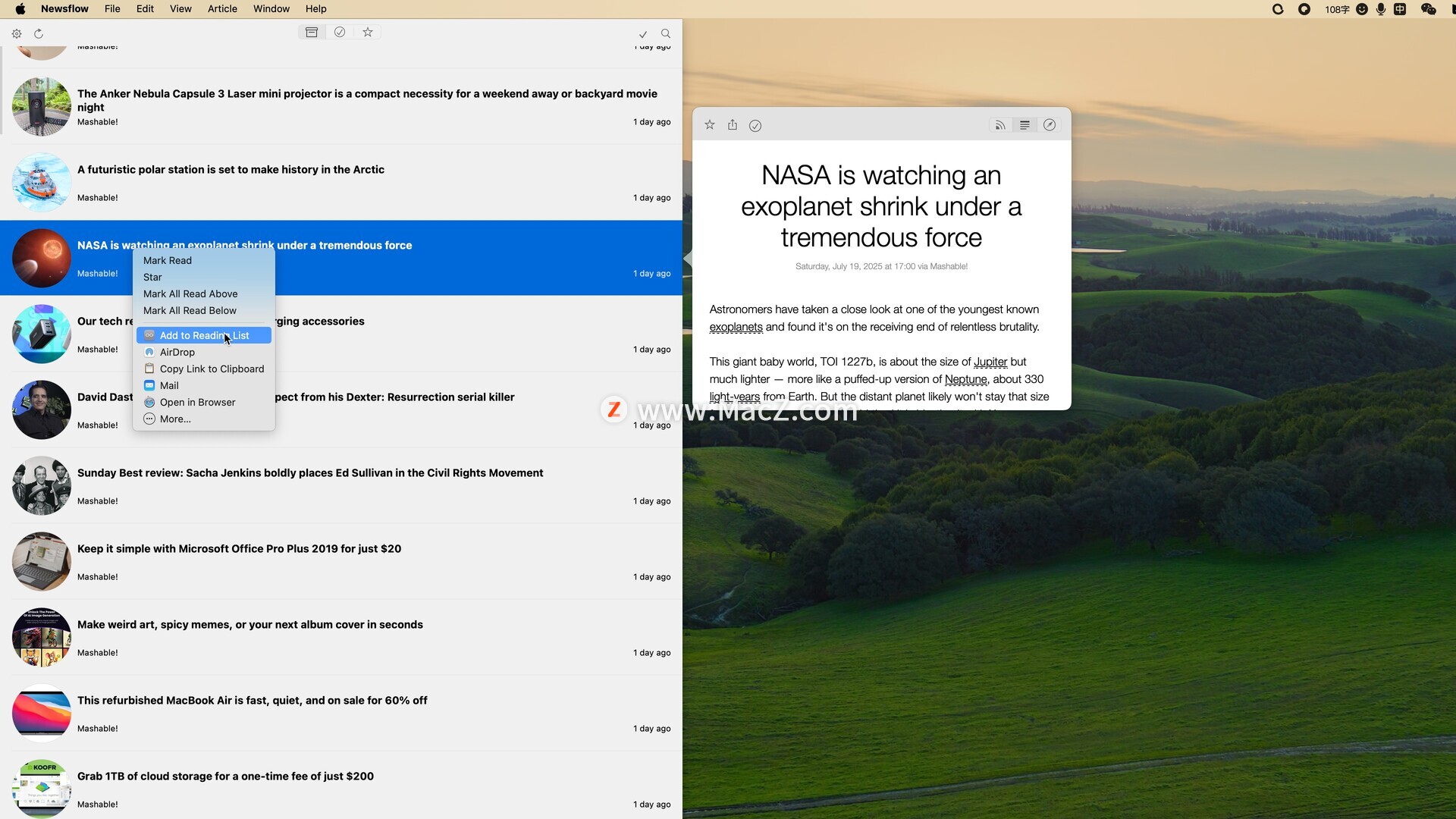The height and width of the screenshot is (819, 1456).
Task: Open Sunday Best review article
Action: 341,486
